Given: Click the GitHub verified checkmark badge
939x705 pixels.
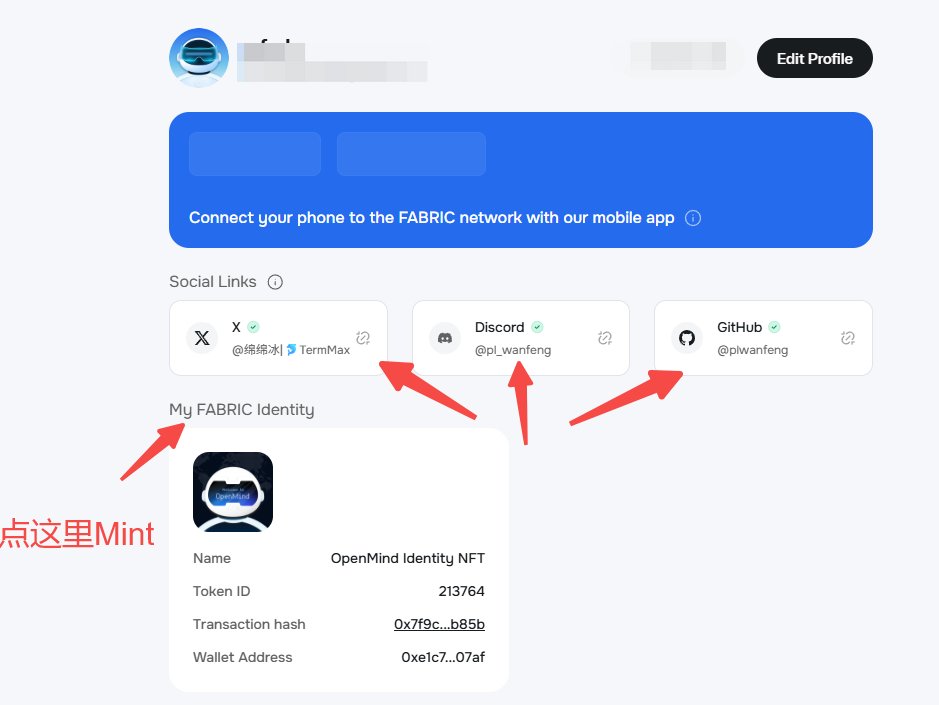Looking at the screenshot, I should pyautogui.click(x=774, y=327).
